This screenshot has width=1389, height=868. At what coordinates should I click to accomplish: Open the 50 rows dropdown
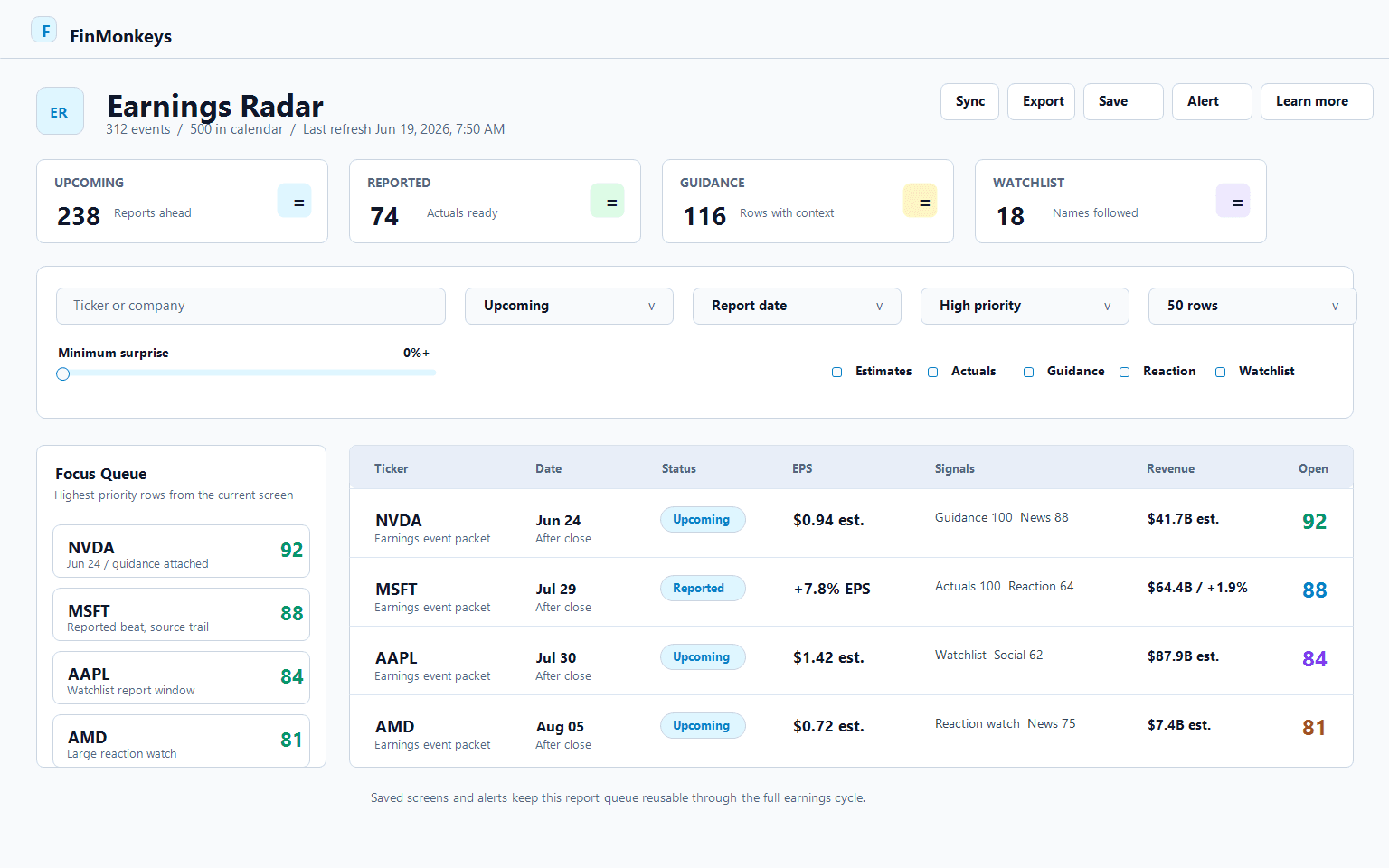tap(1252, 306)
